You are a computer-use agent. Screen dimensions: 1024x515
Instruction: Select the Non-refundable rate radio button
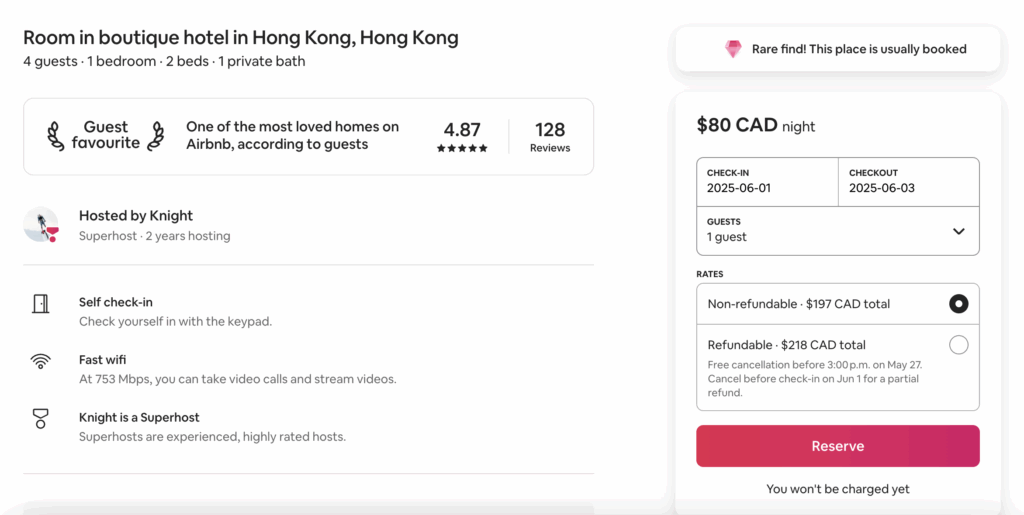(958, 304)
